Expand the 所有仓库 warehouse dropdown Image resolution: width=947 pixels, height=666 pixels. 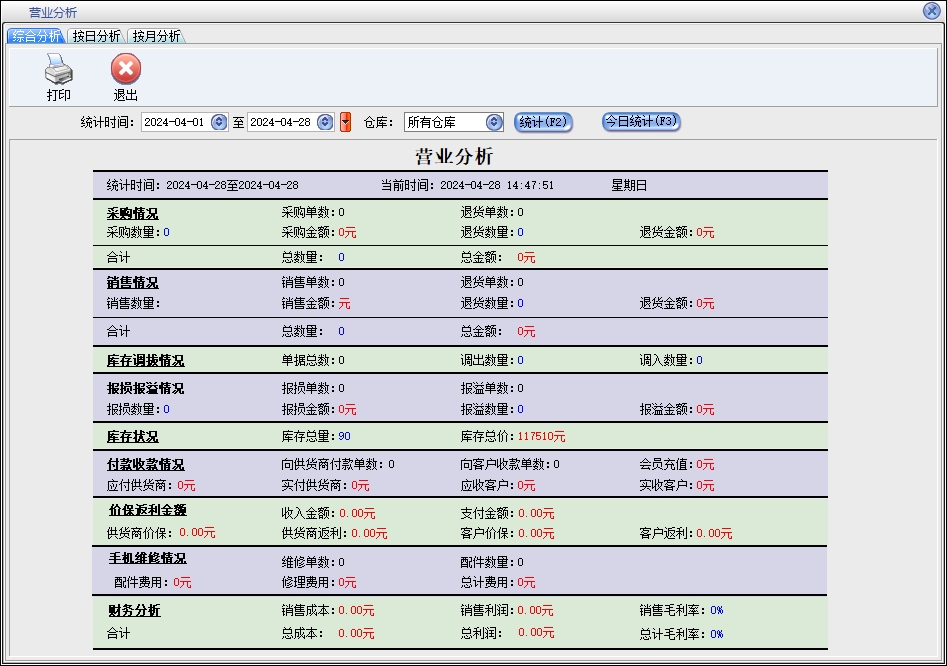click(x=493, y=122)
